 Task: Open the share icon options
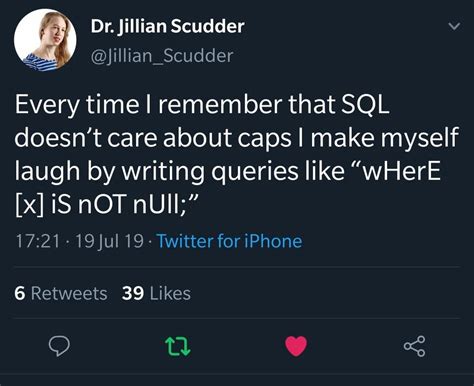click(x=415, y=346)
